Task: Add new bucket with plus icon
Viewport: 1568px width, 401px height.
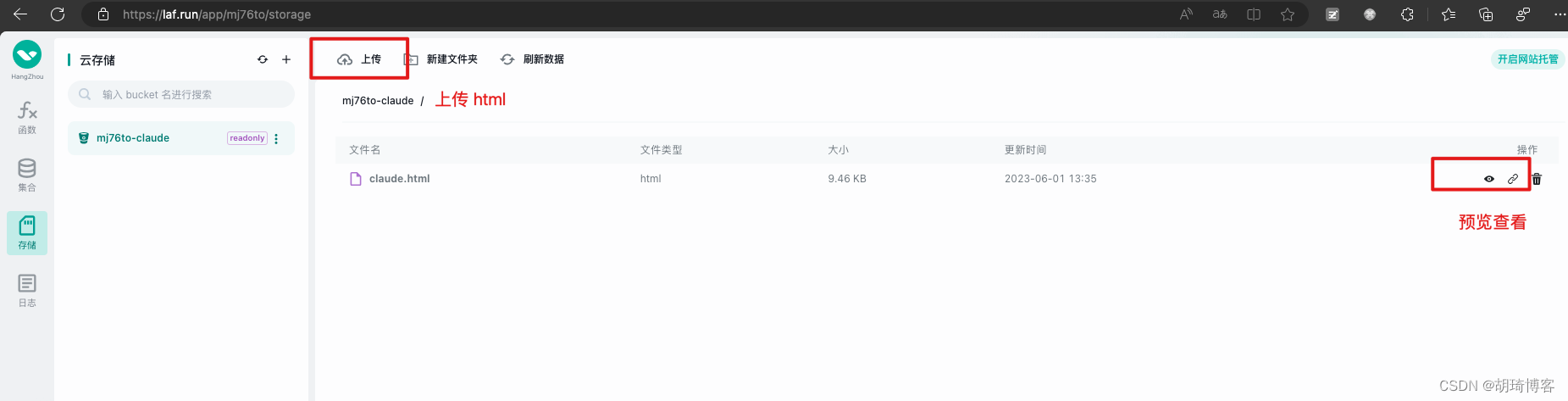Action: [x=286, y=59]
